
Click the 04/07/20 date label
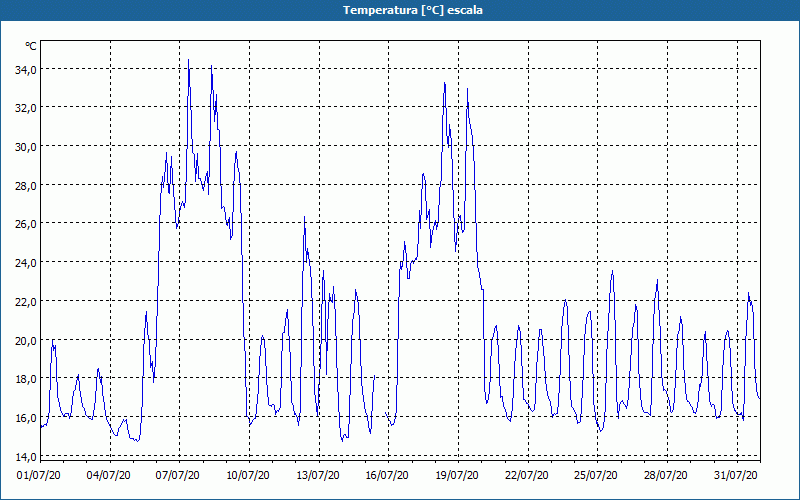pyautogui.click(x=108, y=475)
